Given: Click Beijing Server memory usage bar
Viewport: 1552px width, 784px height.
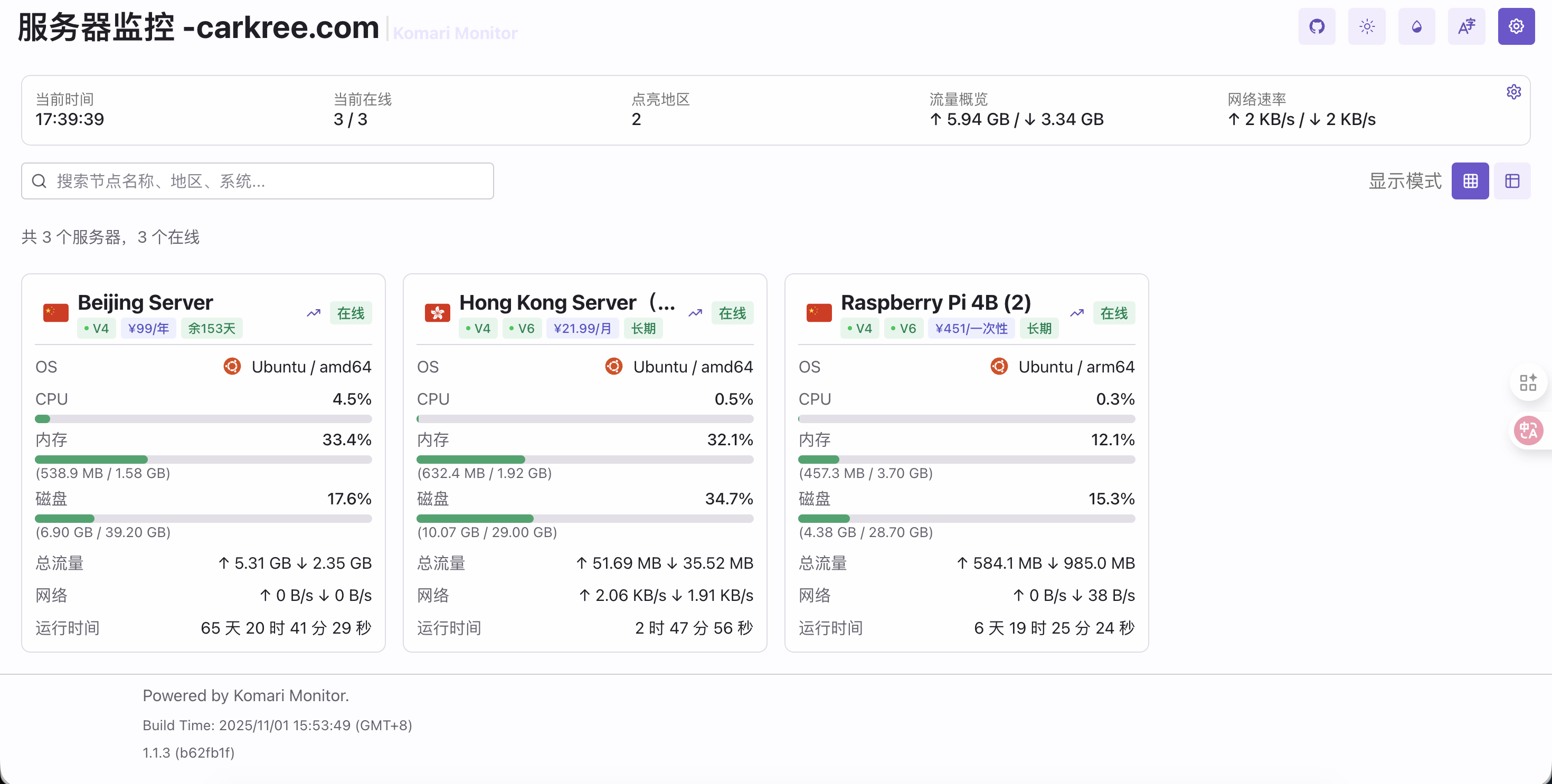Looking at the screenshot, I should [203, 460].
